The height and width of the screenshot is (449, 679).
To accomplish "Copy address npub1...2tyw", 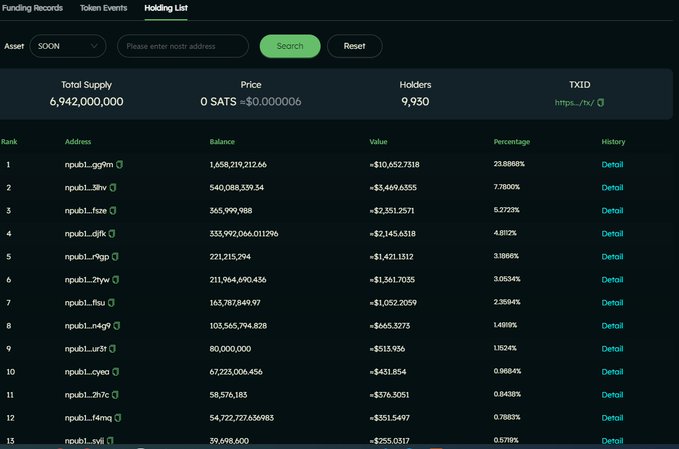I will (116, 280).
